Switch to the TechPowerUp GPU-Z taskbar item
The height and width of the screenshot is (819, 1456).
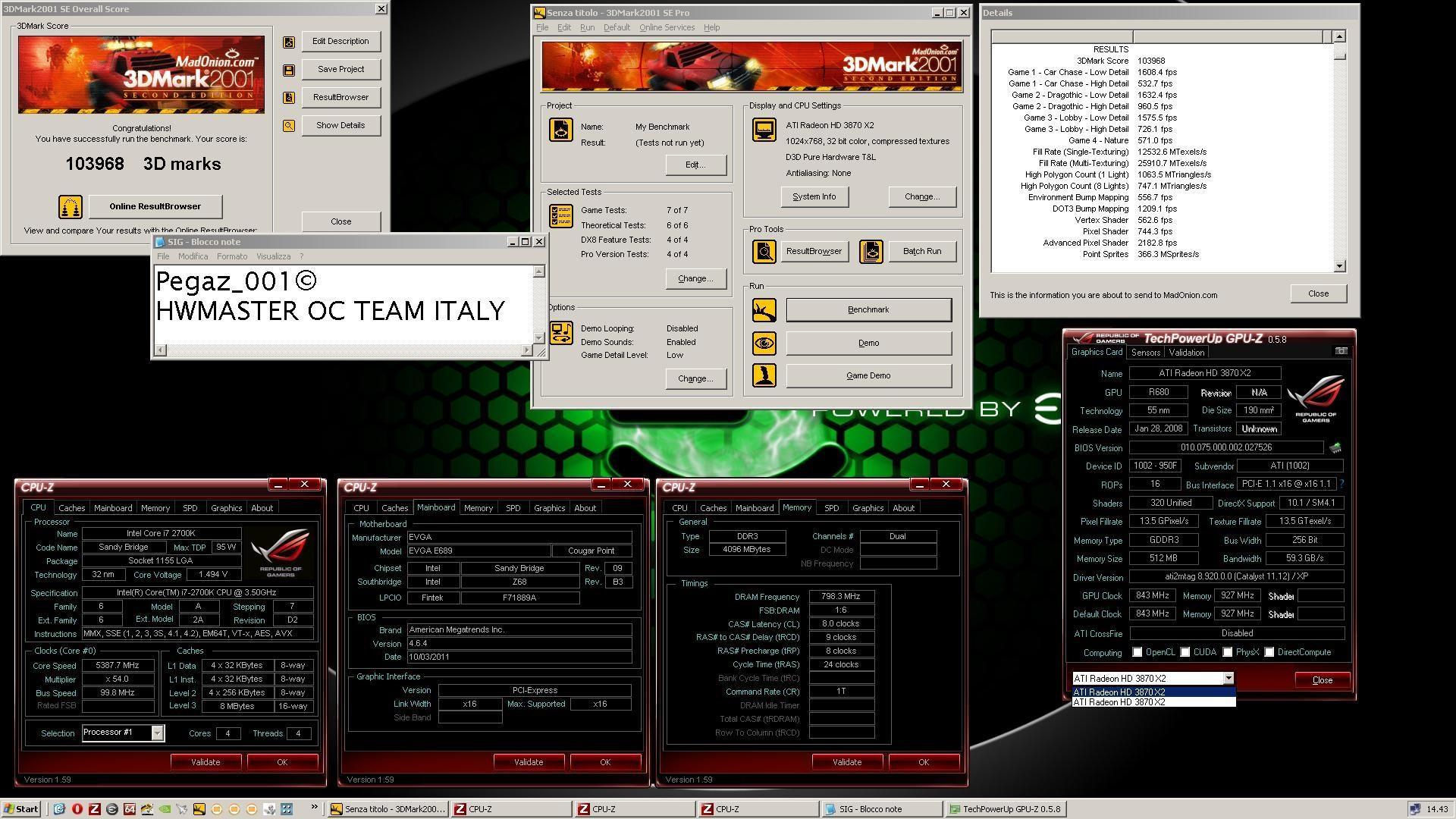tap(1005, 809)
